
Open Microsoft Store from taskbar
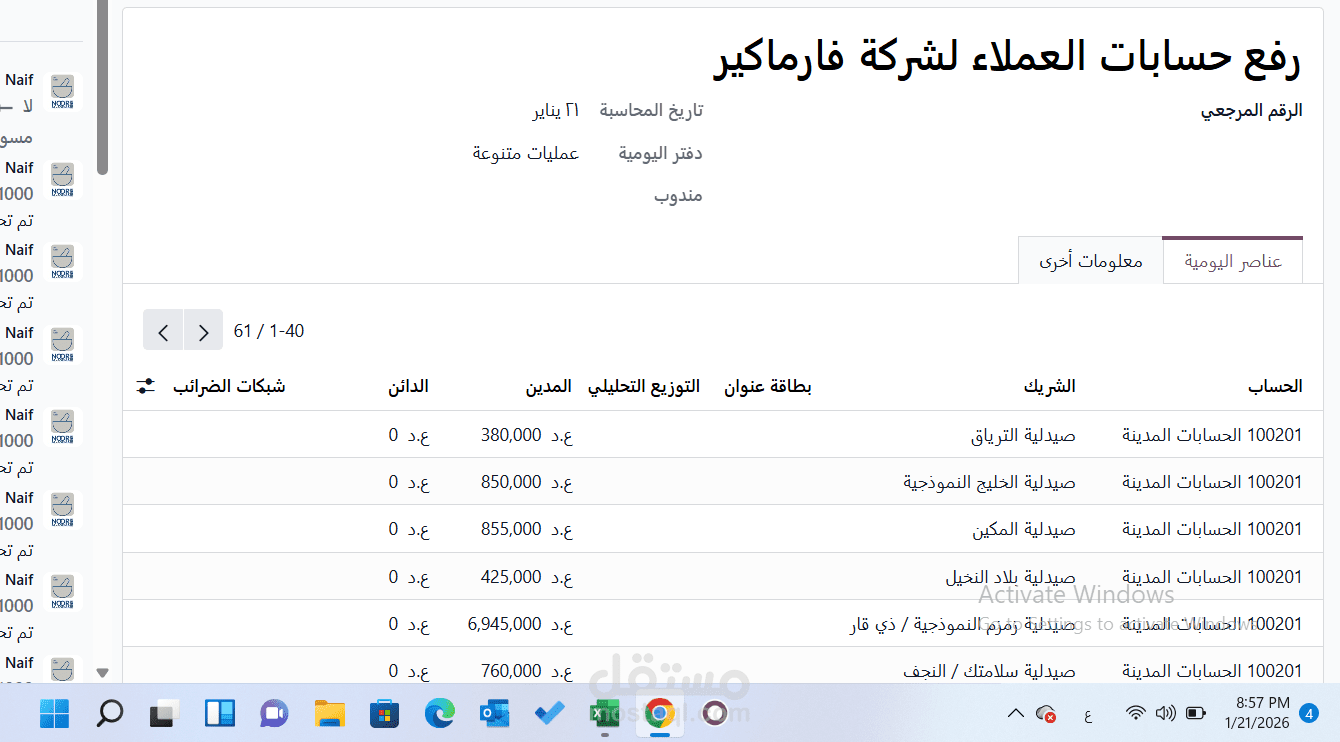pos(384,714)
